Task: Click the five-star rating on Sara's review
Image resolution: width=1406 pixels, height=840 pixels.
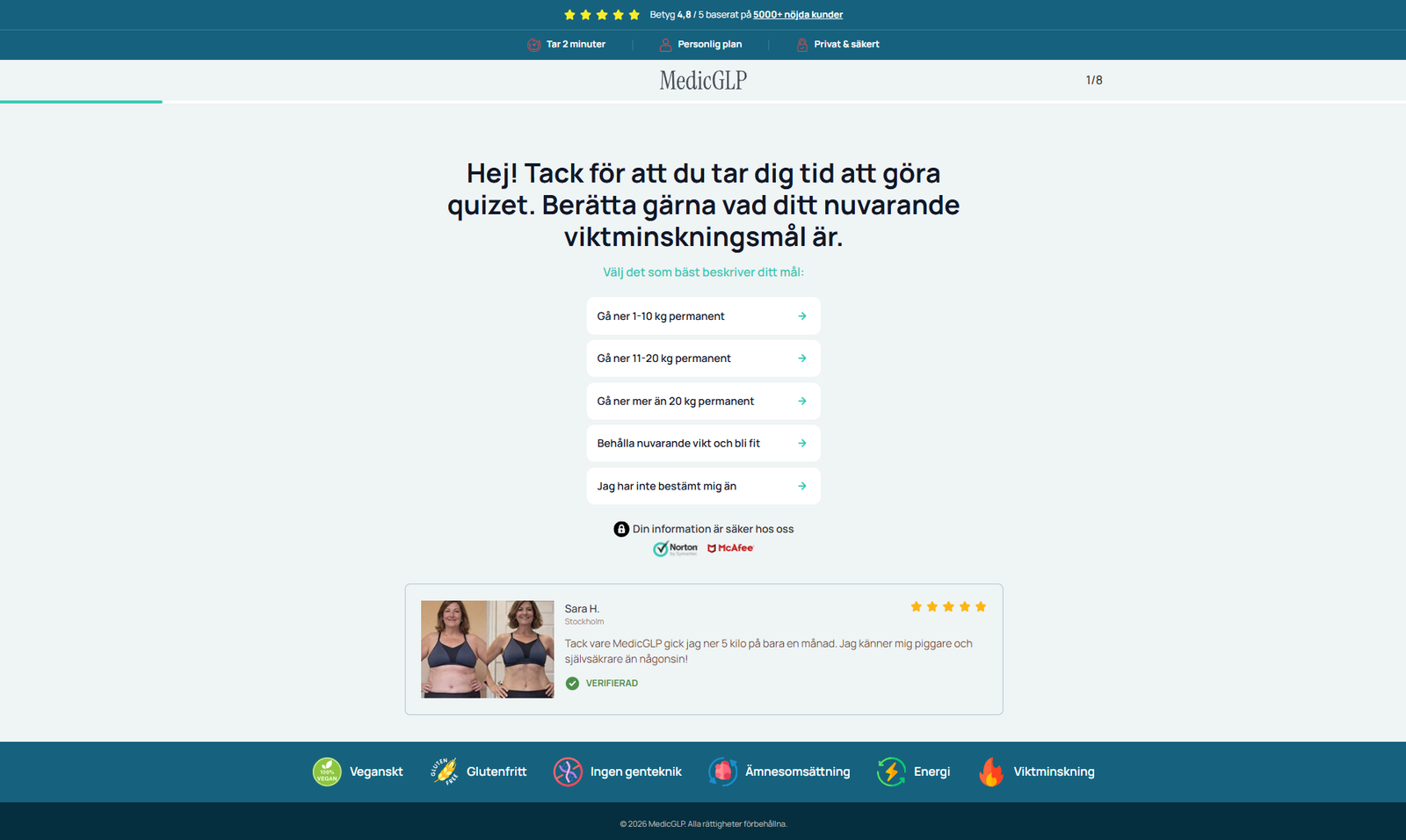Action: 948,606
